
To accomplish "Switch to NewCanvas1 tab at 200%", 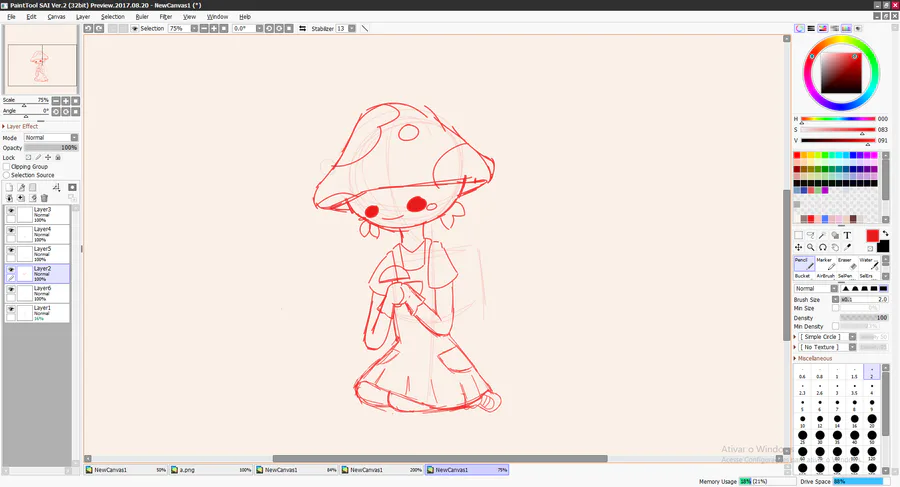I will (x=382, y=470).
